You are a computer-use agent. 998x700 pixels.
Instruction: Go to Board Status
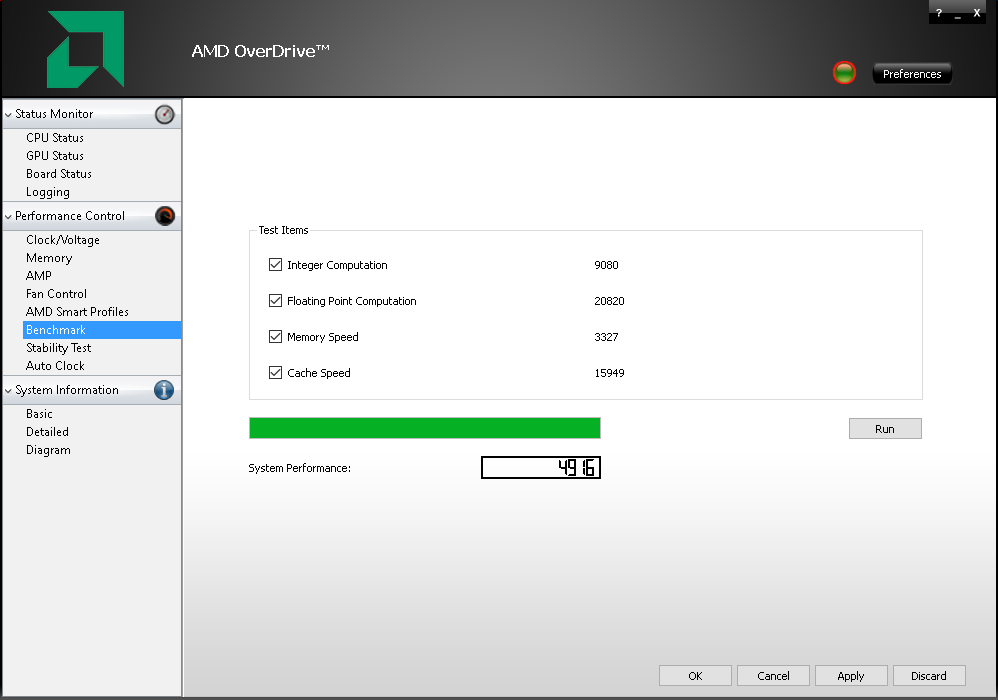click(59, 174)
